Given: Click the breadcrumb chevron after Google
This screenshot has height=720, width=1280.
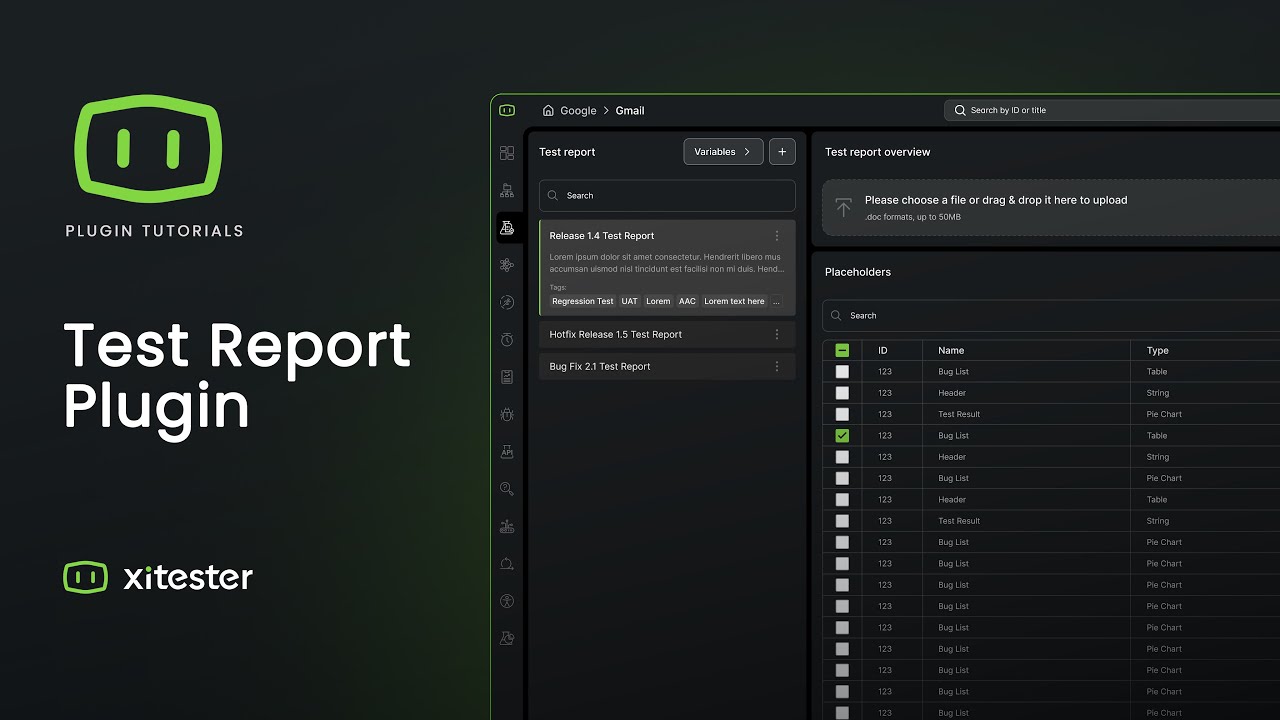Looking at the screenshot, I should [606, 111].
